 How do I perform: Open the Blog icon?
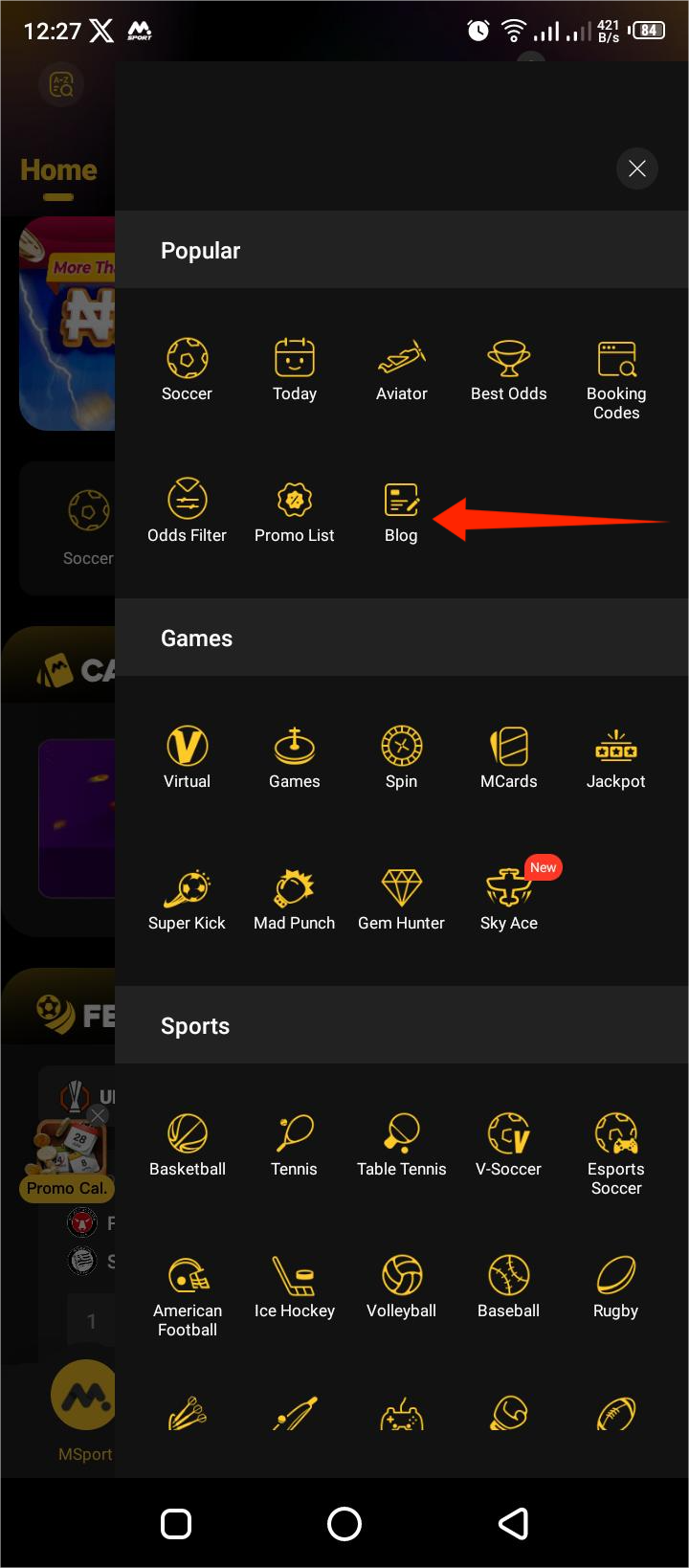point(401,501)
